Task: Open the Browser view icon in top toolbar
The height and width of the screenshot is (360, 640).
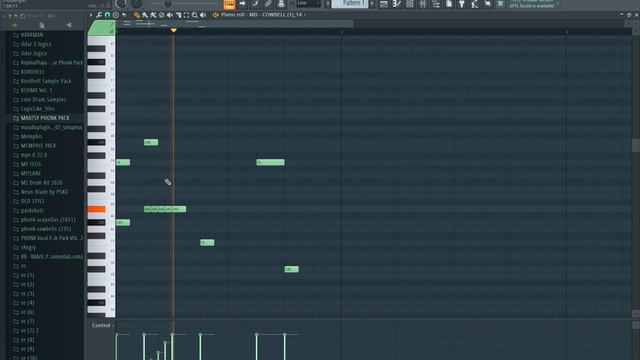Action: tap(436, 4)
